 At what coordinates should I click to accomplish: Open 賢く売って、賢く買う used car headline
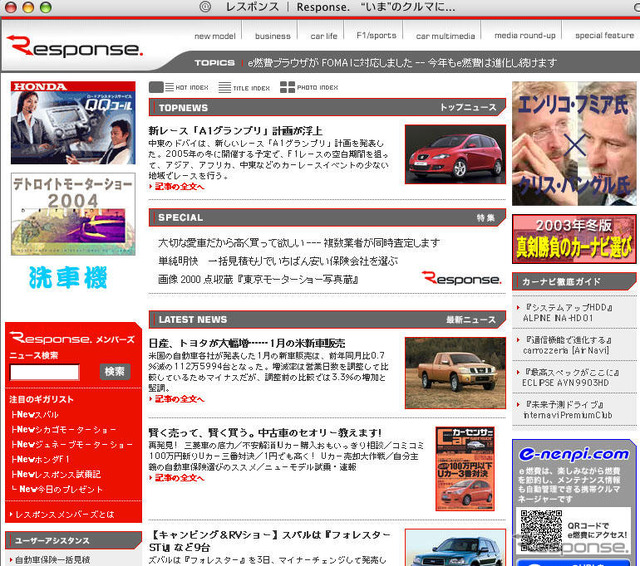click(x=265, y=432)
